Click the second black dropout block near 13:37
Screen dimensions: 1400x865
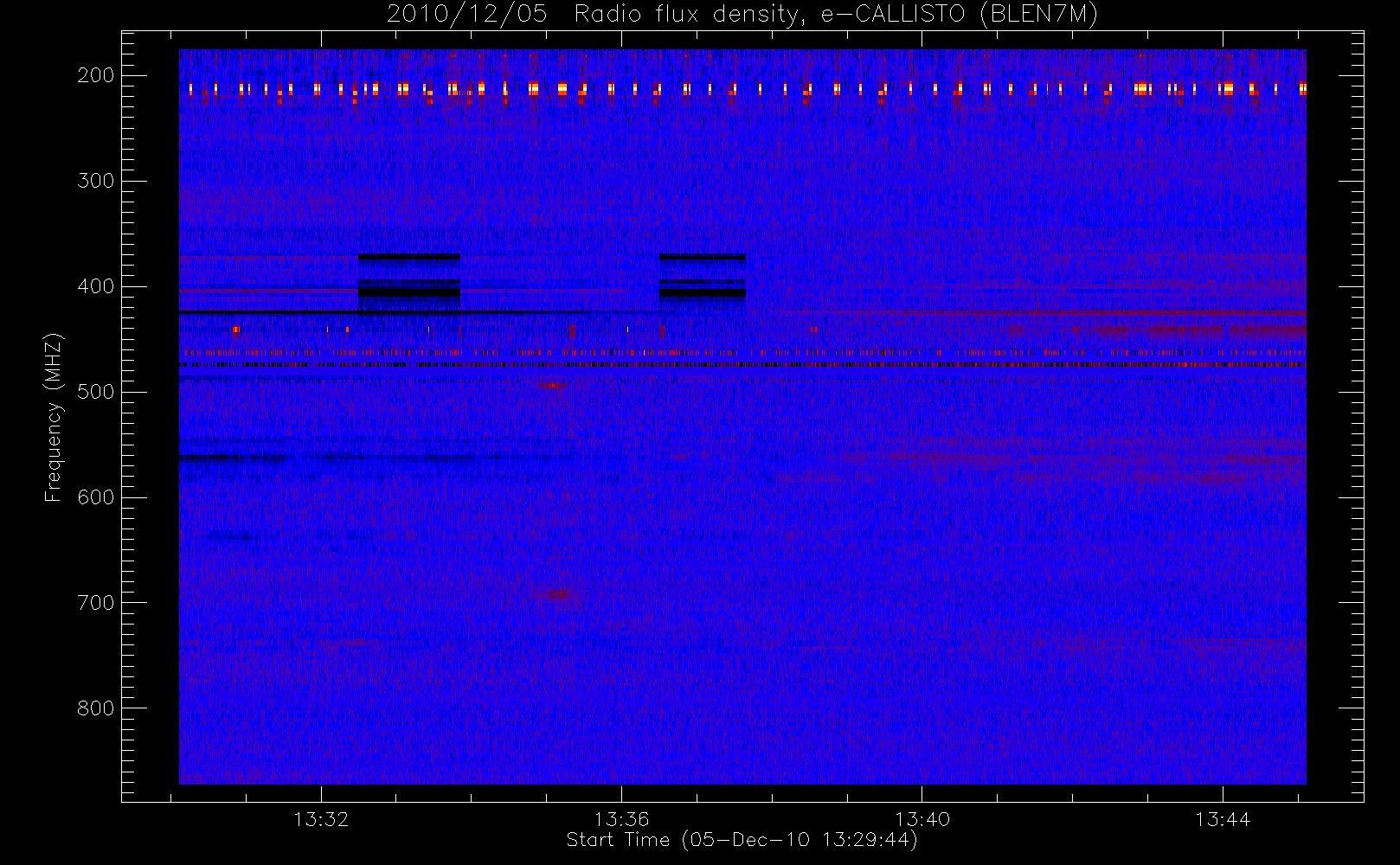pos(703,276)
